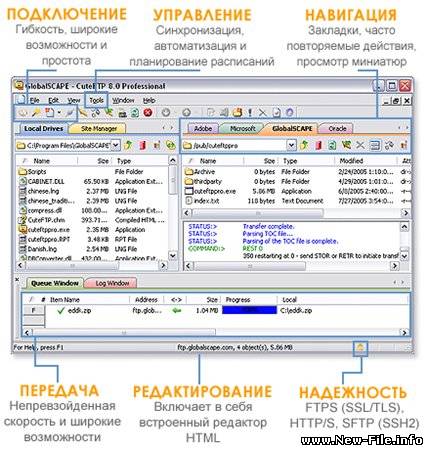
Task: Click the blue globe icon ending main toolbar
Action: [x=289, y=113]
